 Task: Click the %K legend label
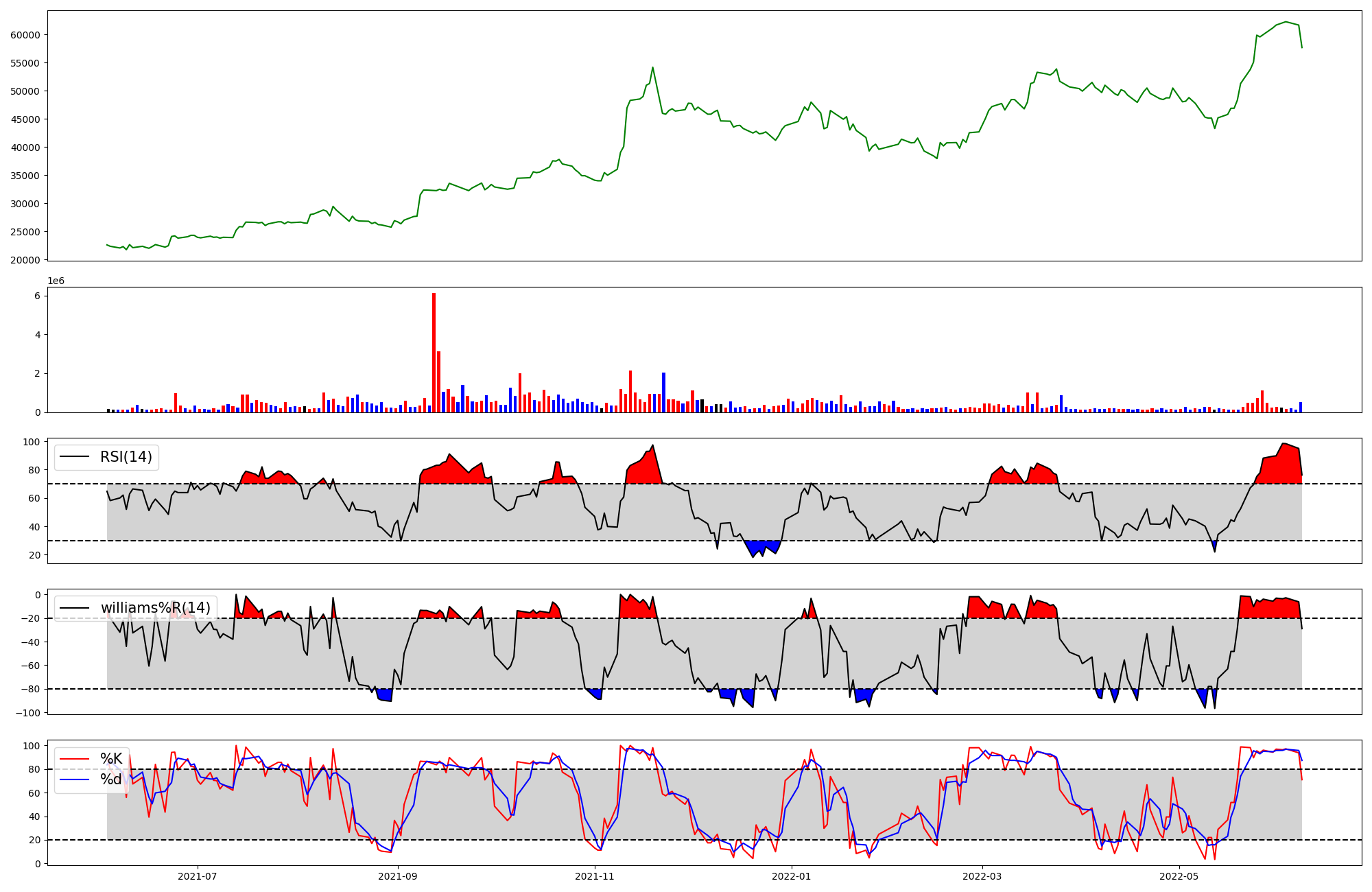coord(111,758)
